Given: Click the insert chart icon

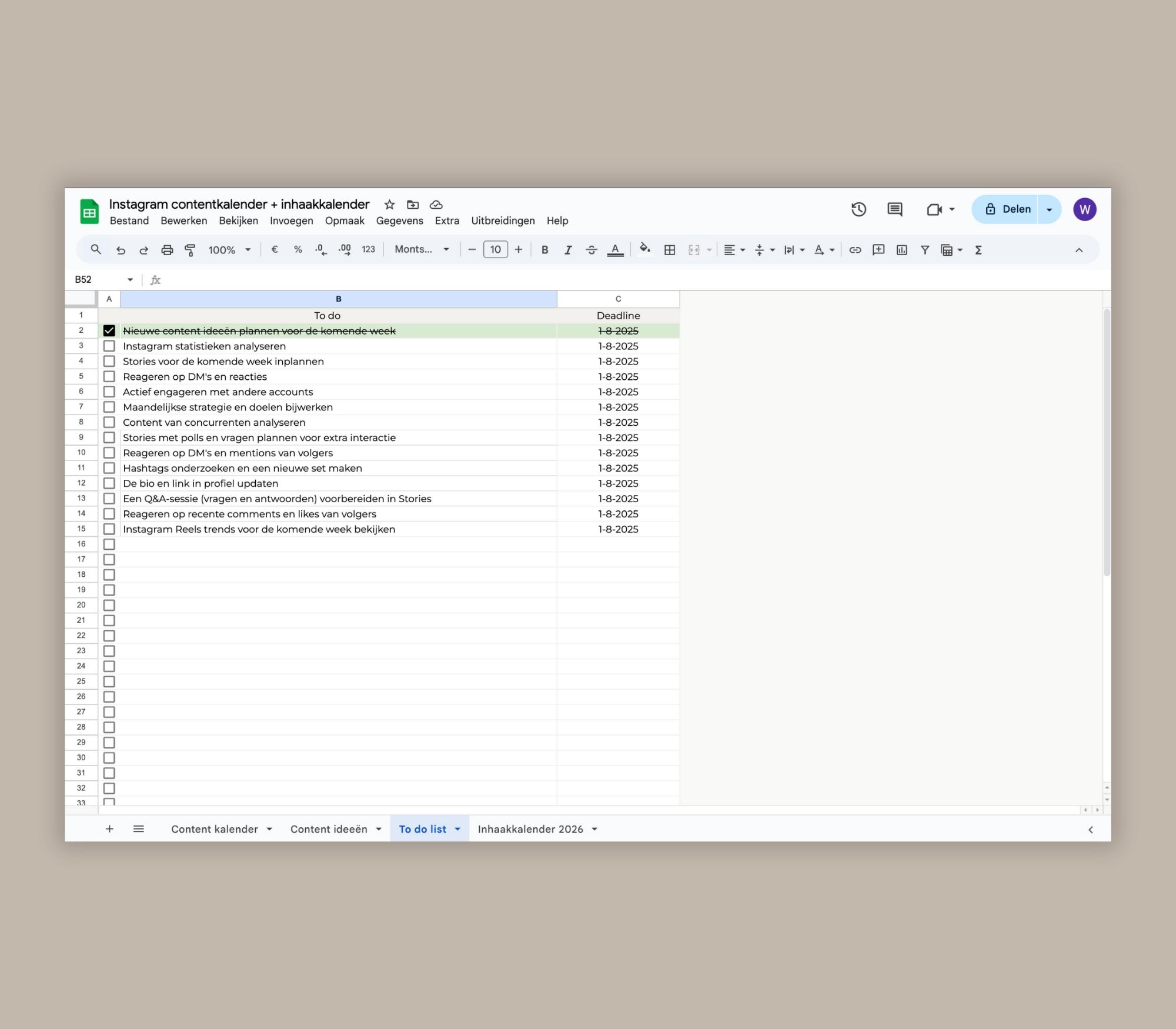Looking at the screenshot, I should (901, 250).
